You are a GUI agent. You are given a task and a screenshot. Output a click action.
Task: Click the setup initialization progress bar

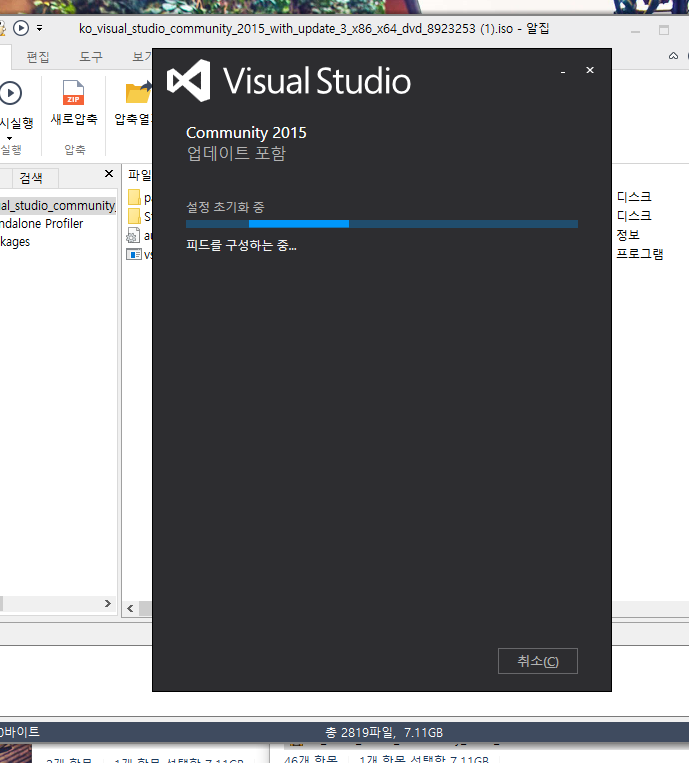tap(382, 224)
